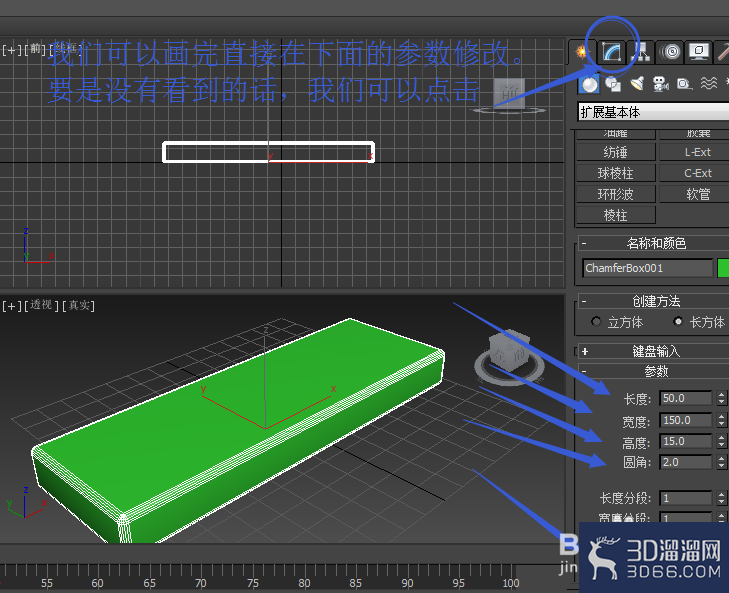The image size is (729, 593).
Task: Click the 棱柱 primitive button
Action: pos(616,215)
